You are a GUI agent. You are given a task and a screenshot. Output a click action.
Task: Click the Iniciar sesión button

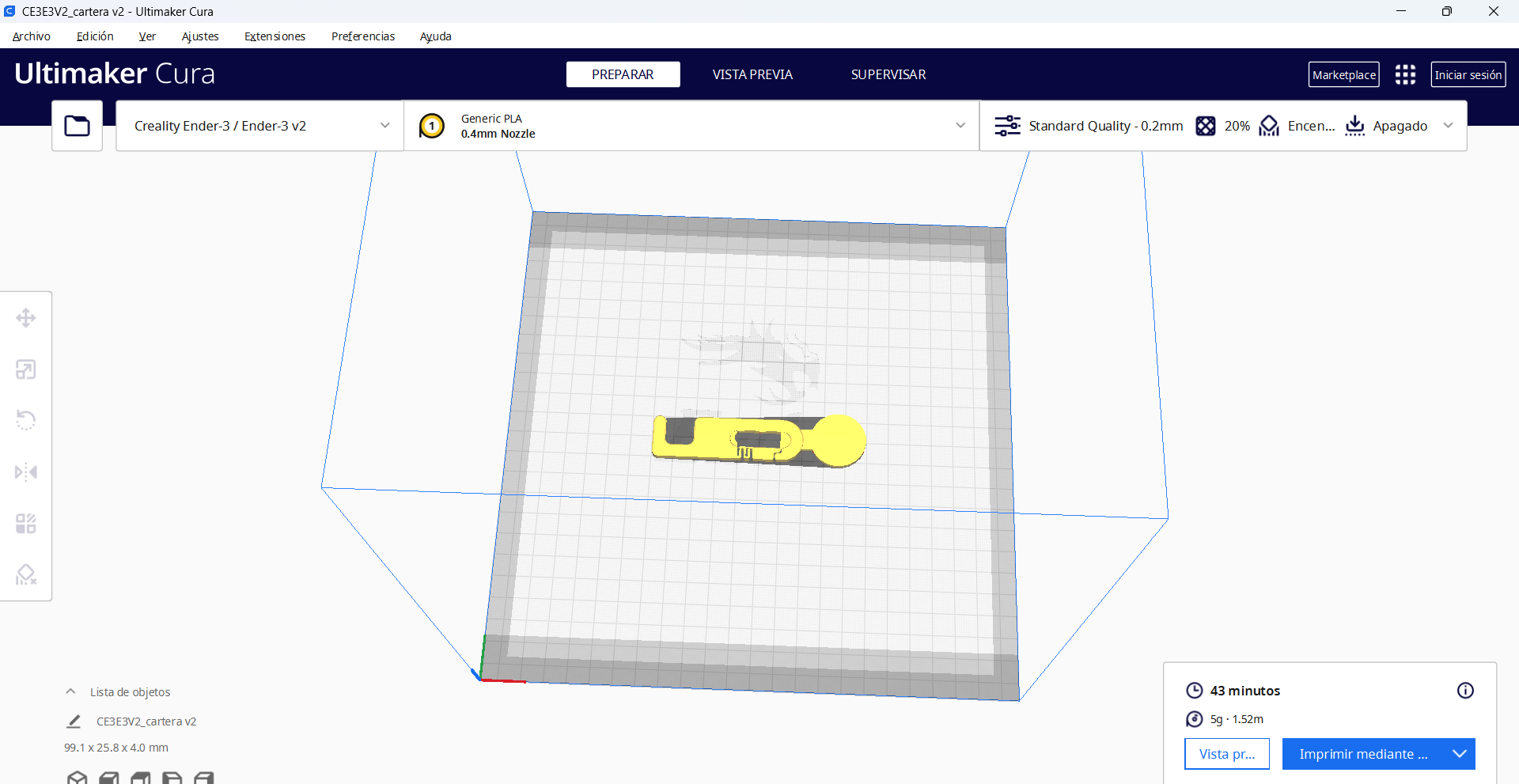tap(1468, 74)
